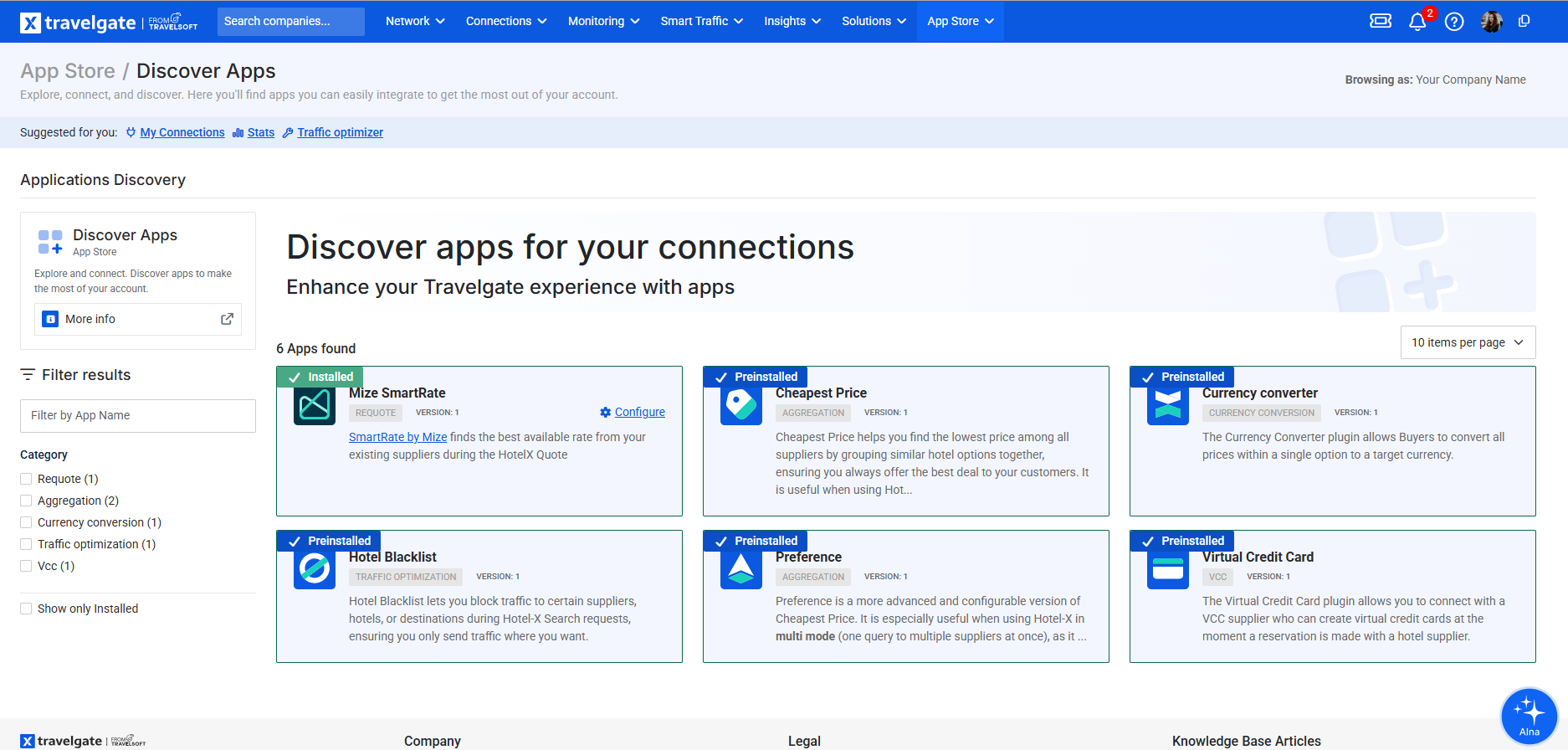
Task: Expand the App Store menu
Action: tap(961, 21)
